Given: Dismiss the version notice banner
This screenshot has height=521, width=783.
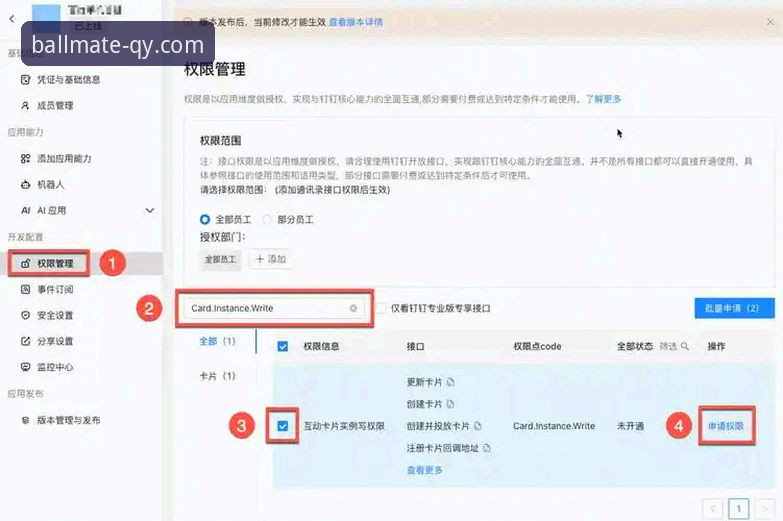Looking at the screenshot, I should click(771, 22).
